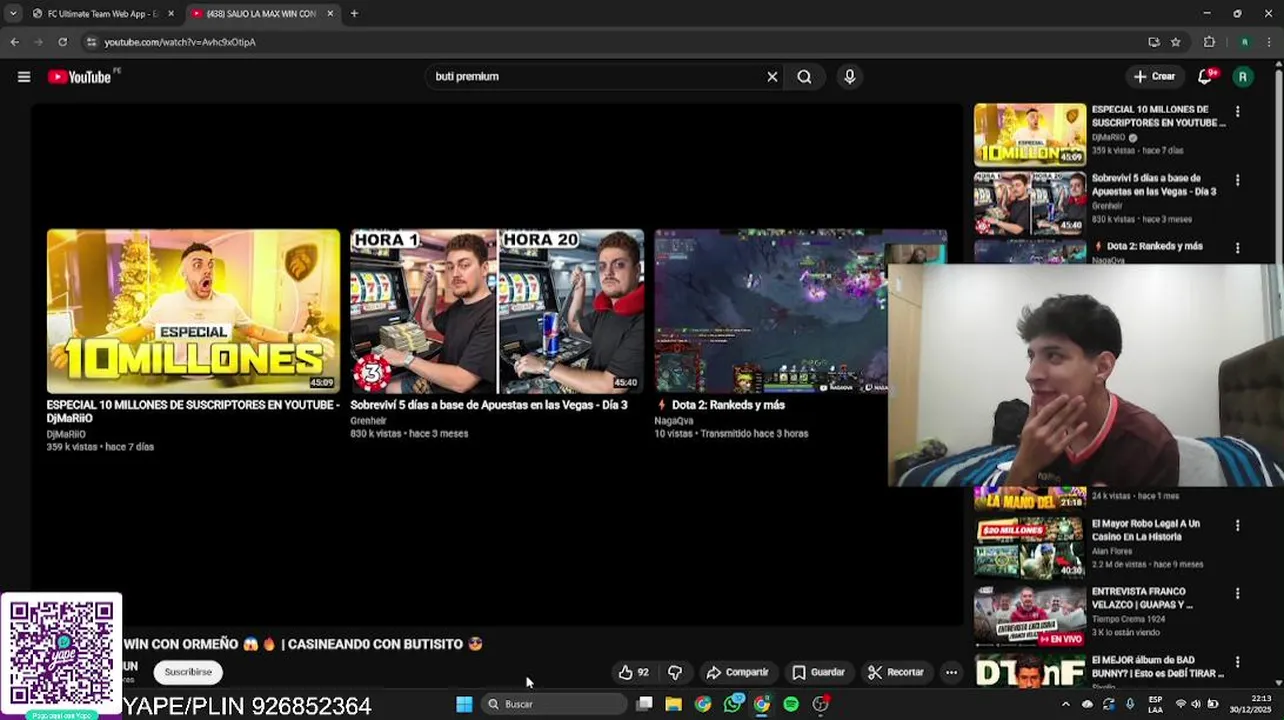Open Spotify from the taskbar
Screen dimensions: 1284x720
point(791,704)
